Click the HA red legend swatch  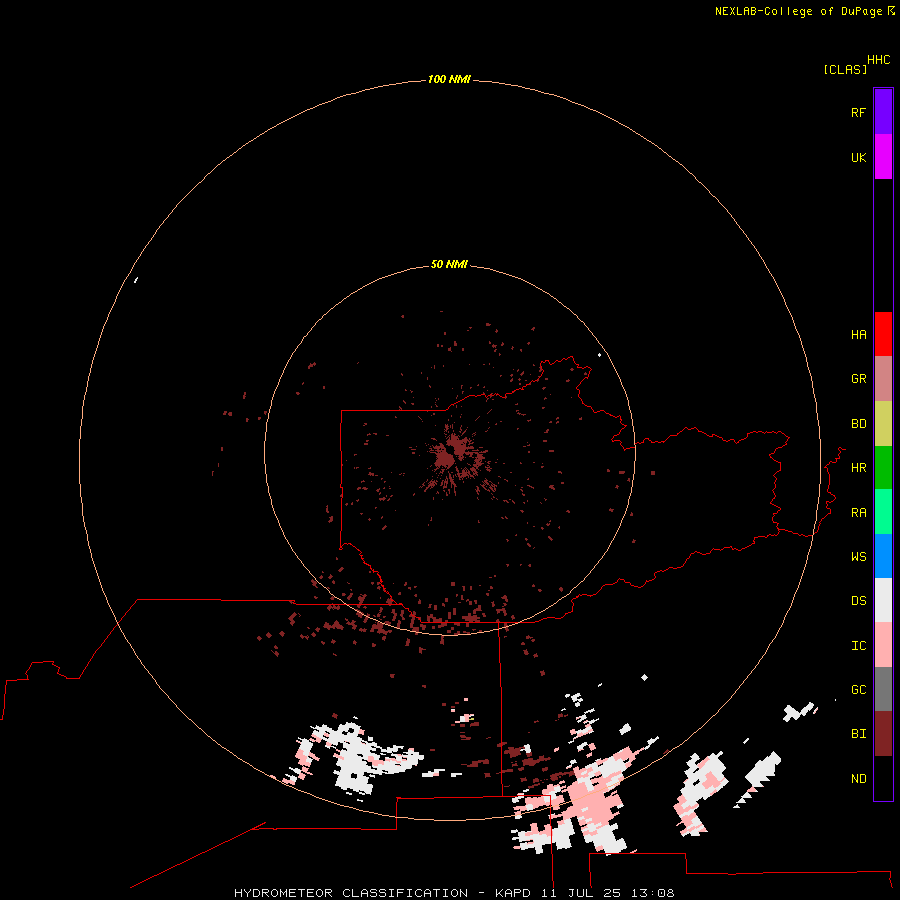[x=883, y=334]
